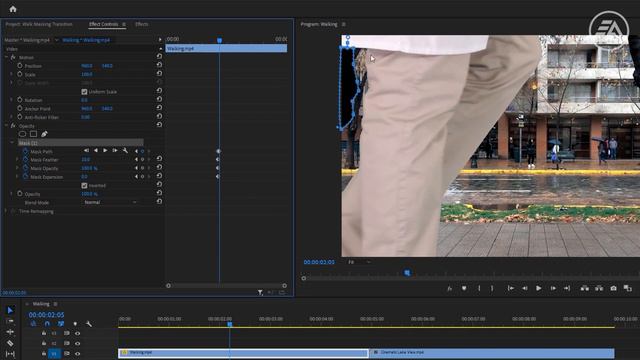The image size is (640, 360).
Task: Open filter properties funnel icon in Effect Controls
Action: click(x=260, y=292)
